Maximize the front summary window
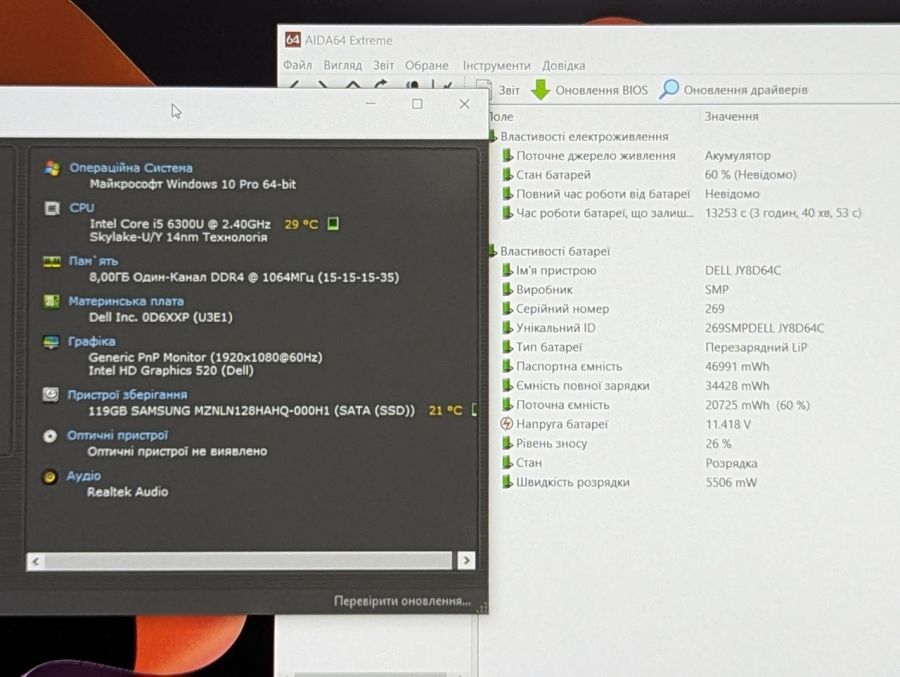The width and height of the screenshot is (900, 677). (417, 104)
